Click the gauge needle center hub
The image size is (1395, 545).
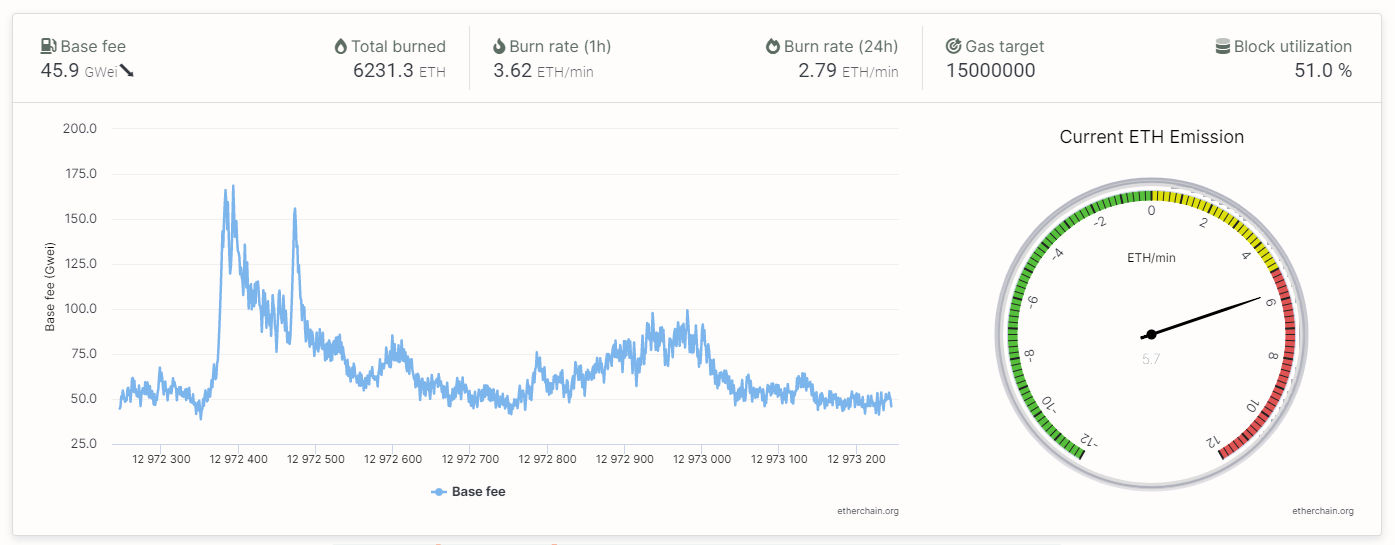(x=1151, y=334)
